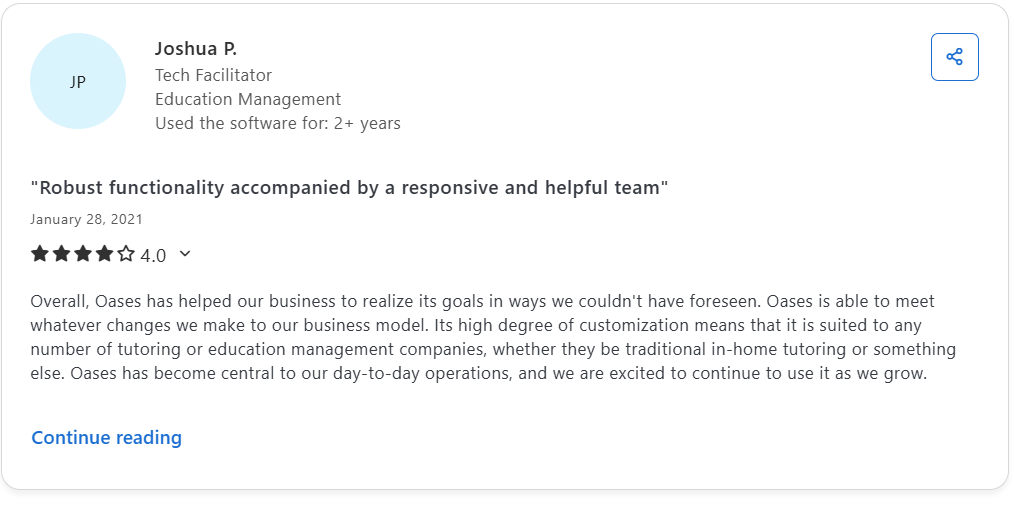The width and height of the screenshot is (1014, 507).
Task: Click the 4.0 rating score
Action: pos(153,255)
